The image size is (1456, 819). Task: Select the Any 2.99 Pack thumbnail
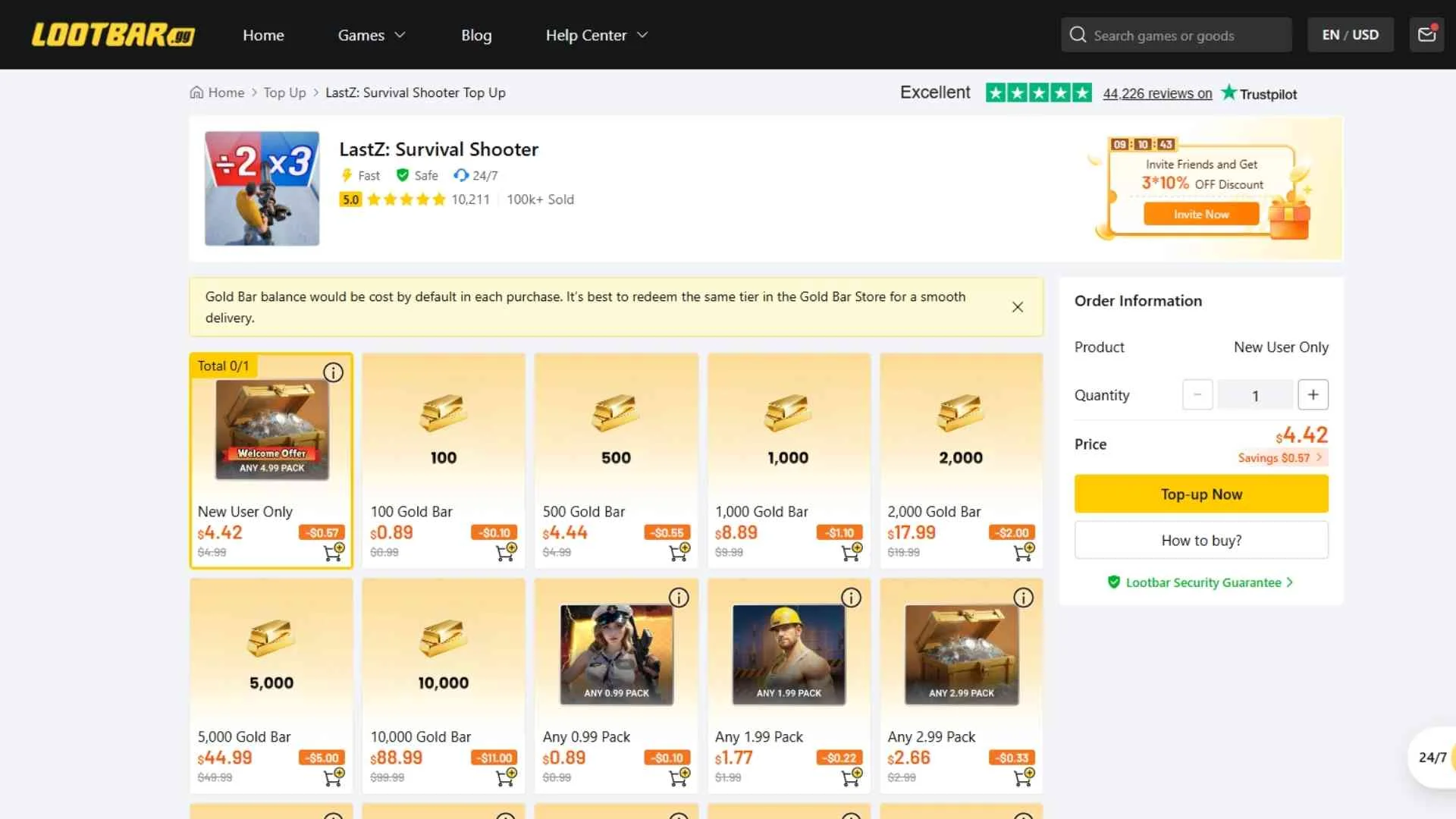click(x=961, y=654)
